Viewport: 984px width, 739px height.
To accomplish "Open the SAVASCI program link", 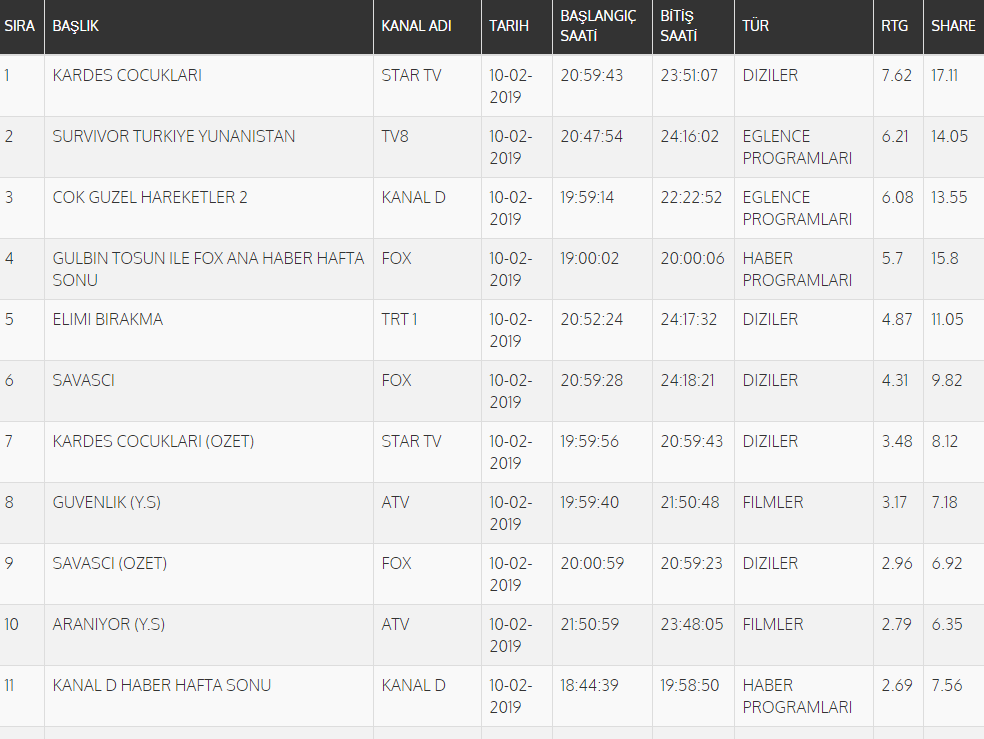I will [84, 381].
